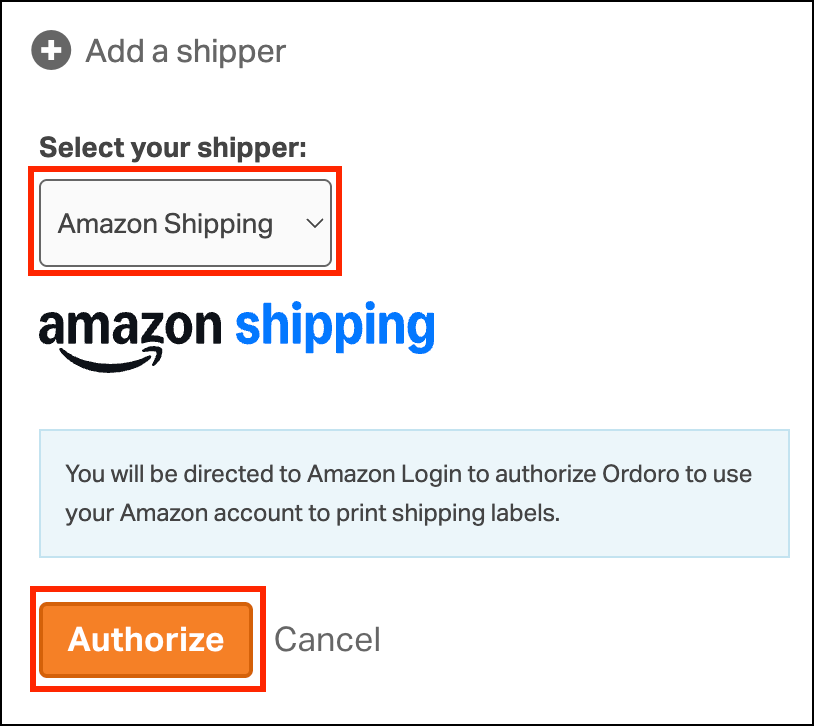Click the word Shipping inside dropdown field
814x726 pixels.
pyautogui.click(x=219, y=225)
